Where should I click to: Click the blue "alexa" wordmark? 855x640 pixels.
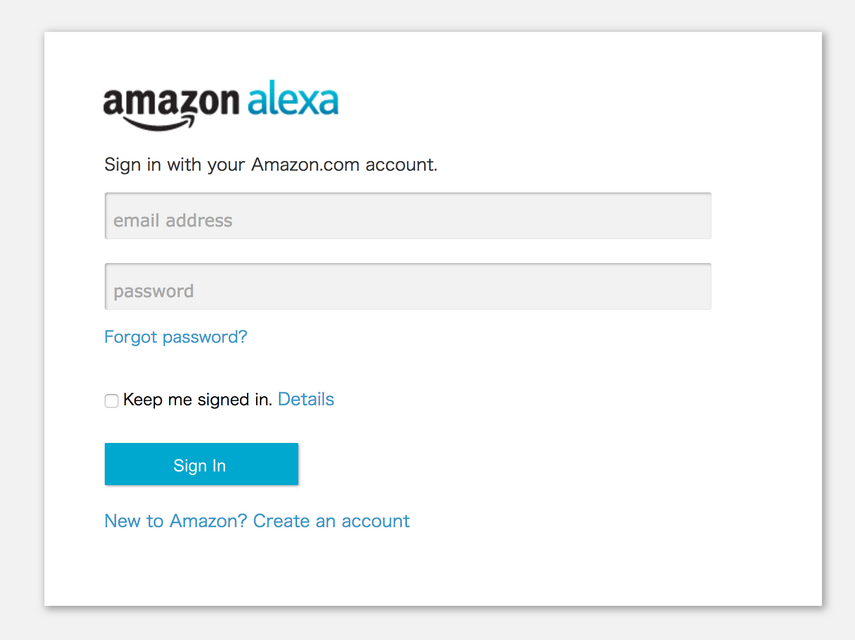[292, 101]
